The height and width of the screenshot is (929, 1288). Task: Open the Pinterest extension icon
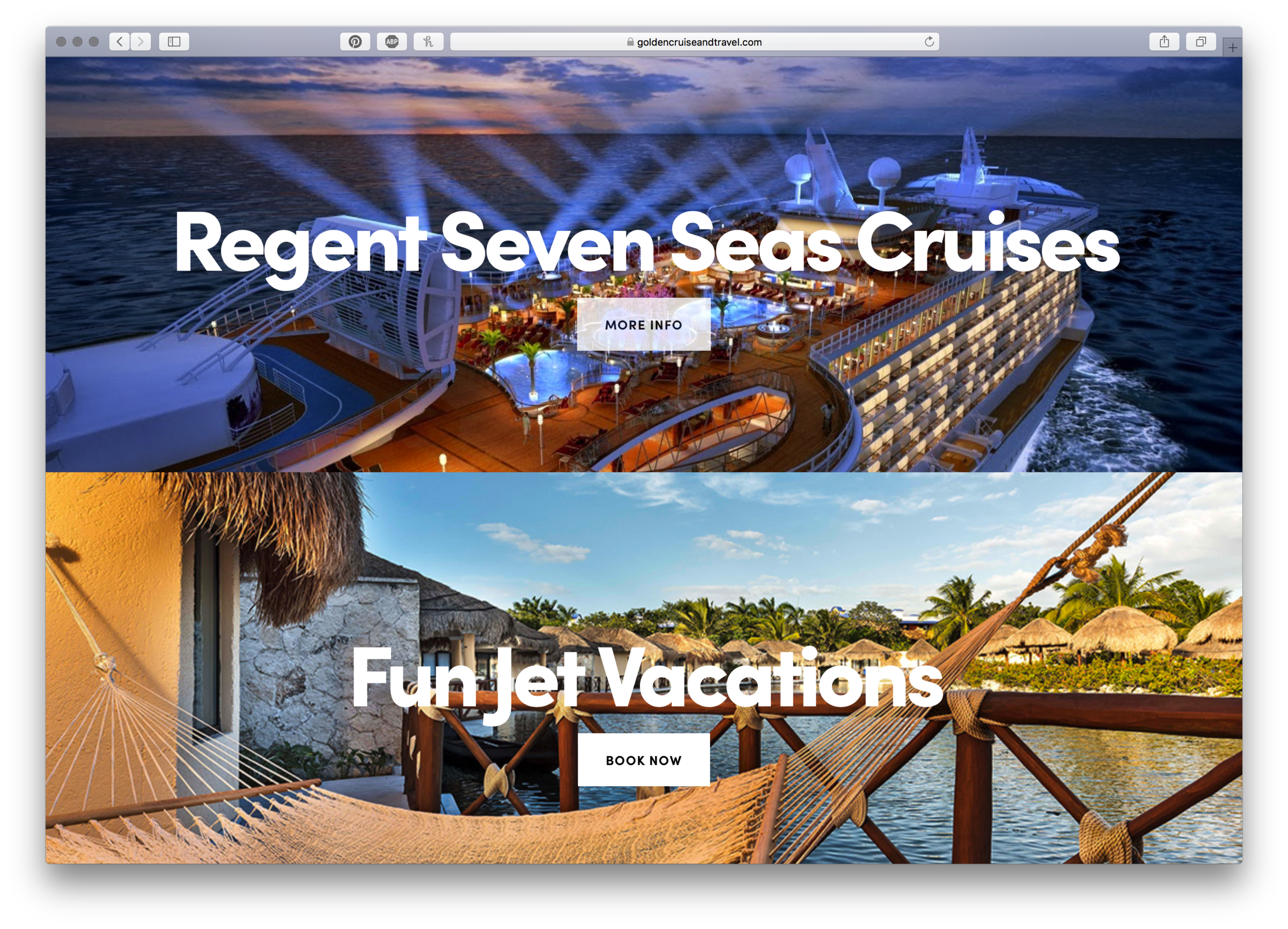(x=355, y=41)
